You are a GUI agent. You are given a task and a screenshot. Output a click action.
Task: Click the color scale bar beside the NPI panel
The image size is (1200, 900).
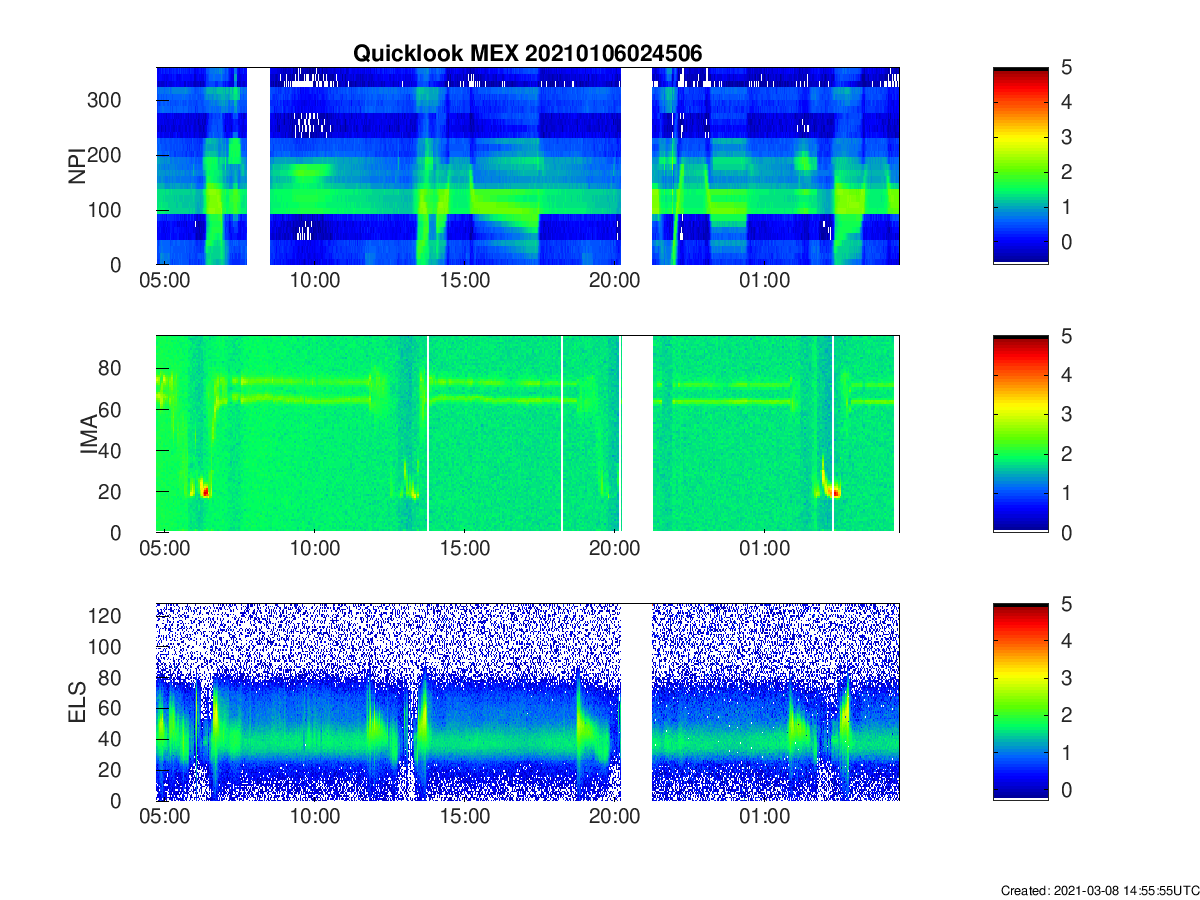pos(1020,166)
